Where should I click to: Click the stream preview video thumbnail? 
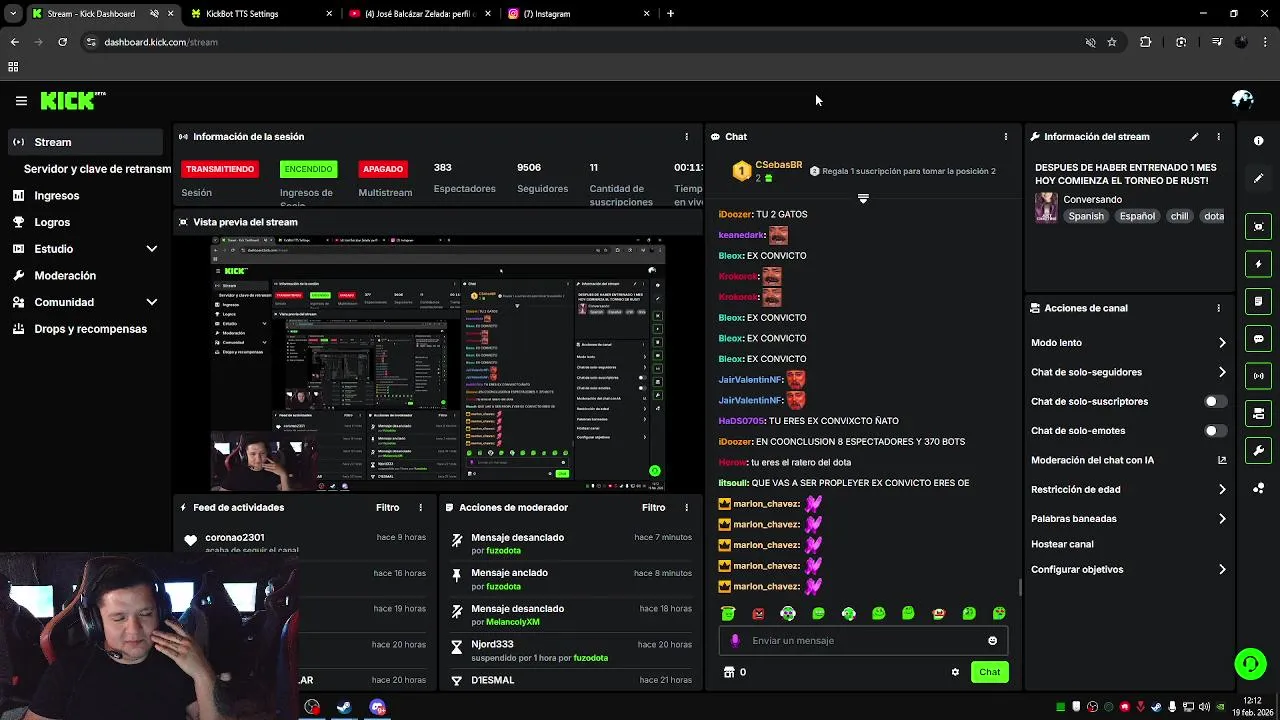coord(439,364)
